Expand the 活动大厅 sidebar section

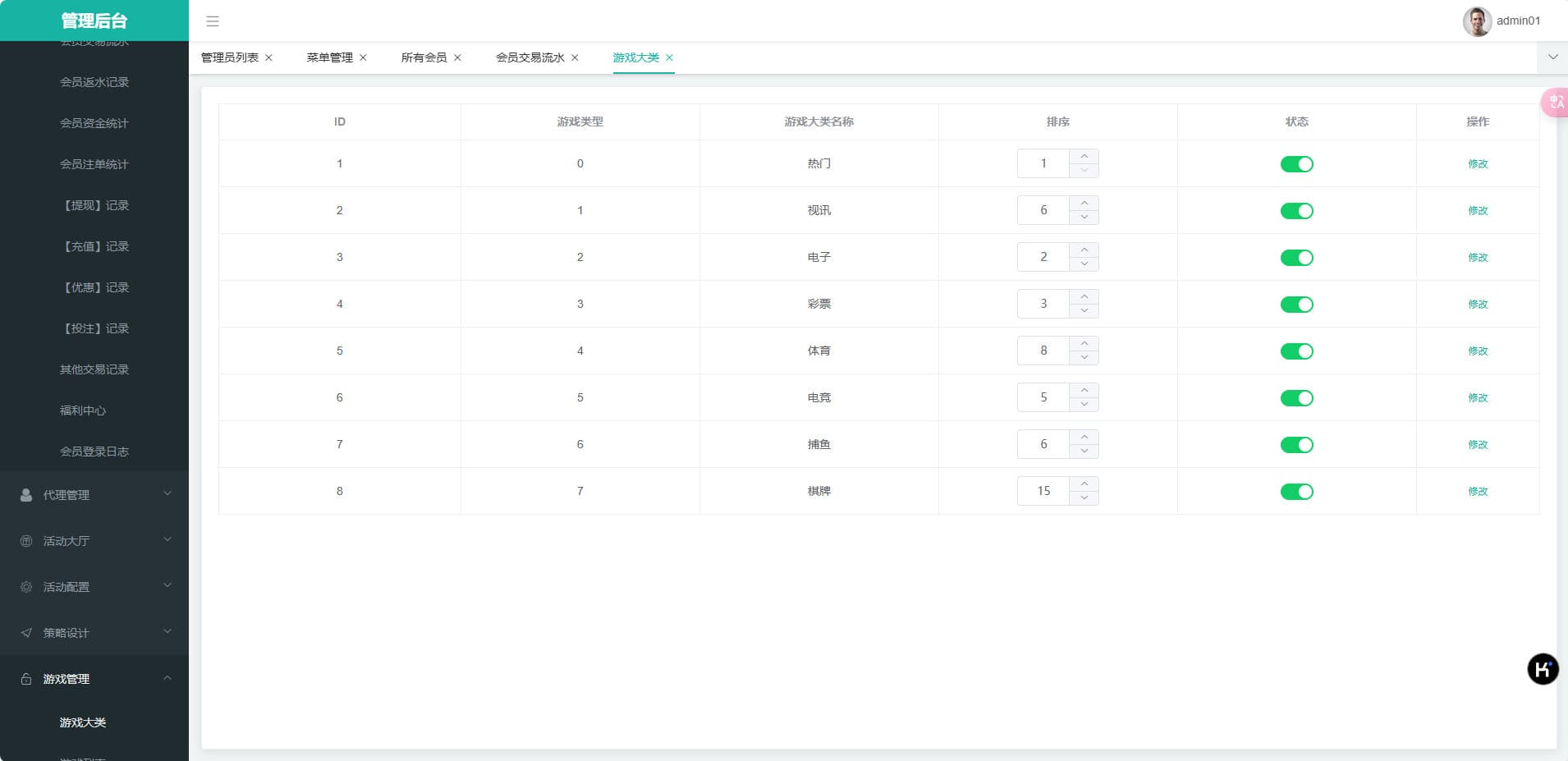coord(94,541)
